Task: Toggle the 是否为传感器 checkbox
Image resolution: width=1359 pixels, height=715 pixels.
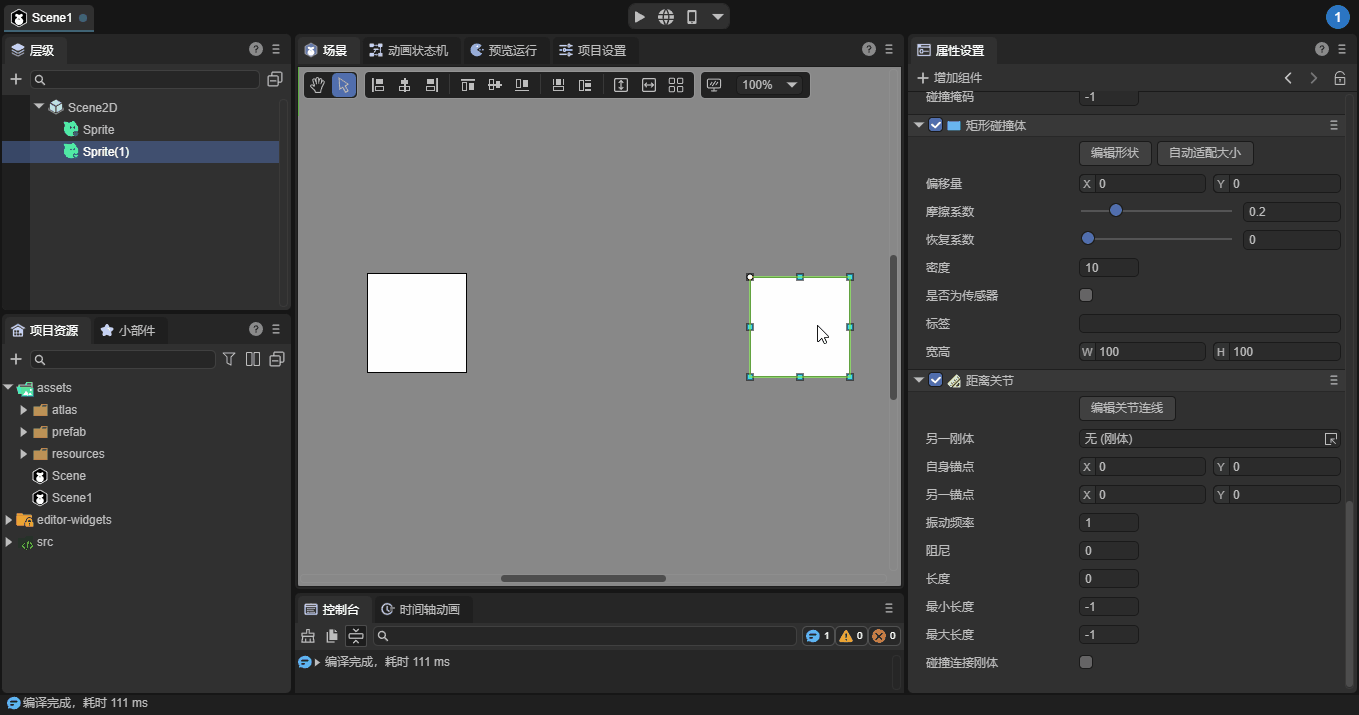Action: click(x=1085, y=295)
